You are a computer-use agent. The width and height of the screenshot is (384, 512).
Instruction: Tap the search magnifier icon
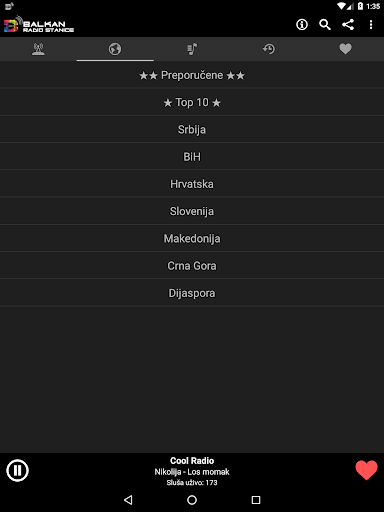pos(325,25)
